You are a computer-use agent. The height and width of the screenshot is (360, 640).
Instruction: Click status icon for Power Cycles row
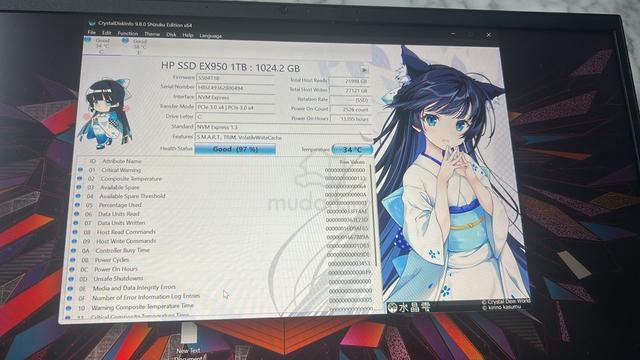coord(72,260)
